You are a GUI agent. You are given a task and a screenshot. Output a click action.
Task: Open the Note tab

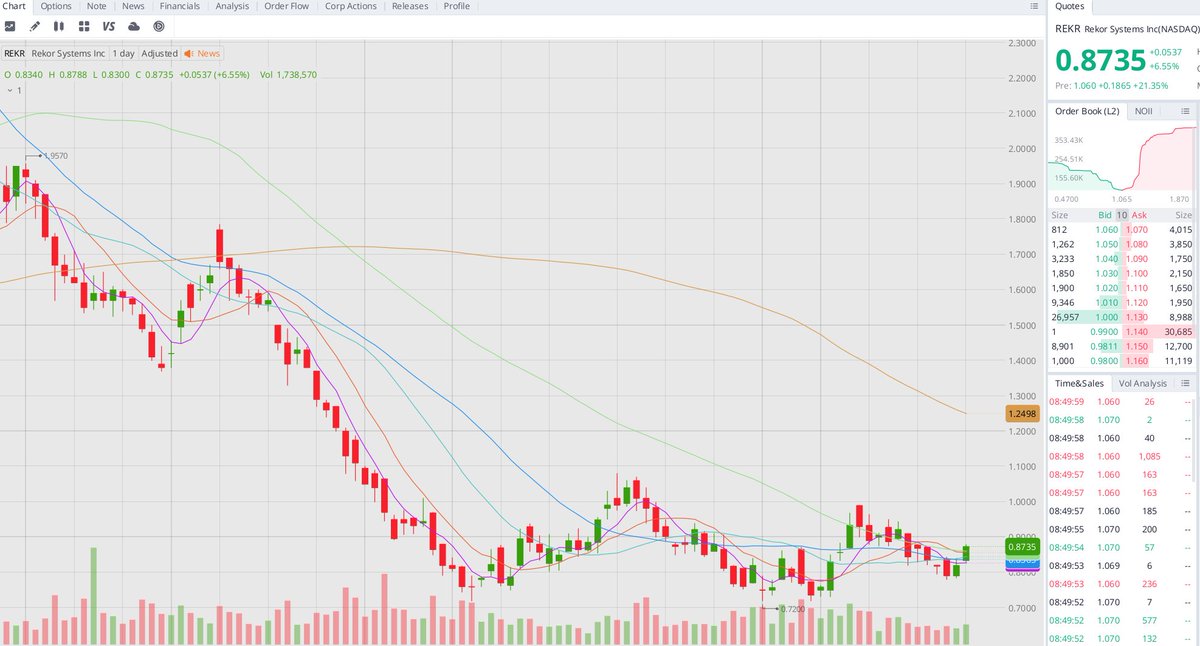click(96, 6)
